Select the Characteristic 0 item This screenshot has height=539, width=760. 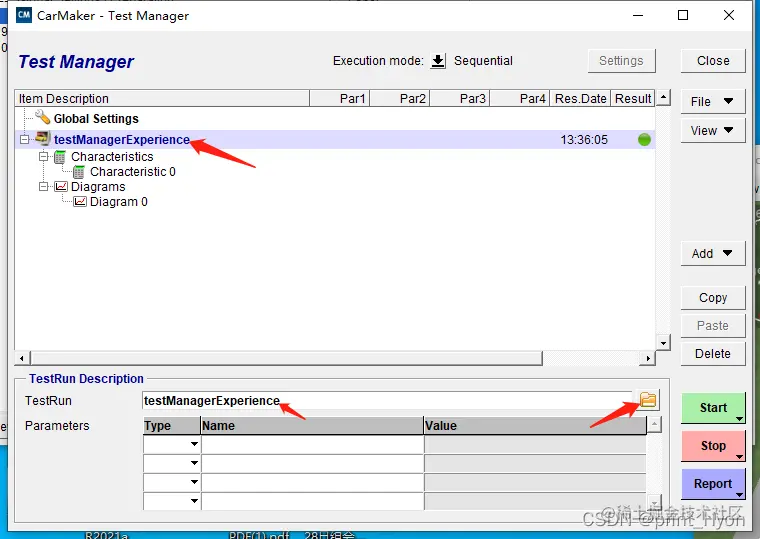(x=133, y=172)
